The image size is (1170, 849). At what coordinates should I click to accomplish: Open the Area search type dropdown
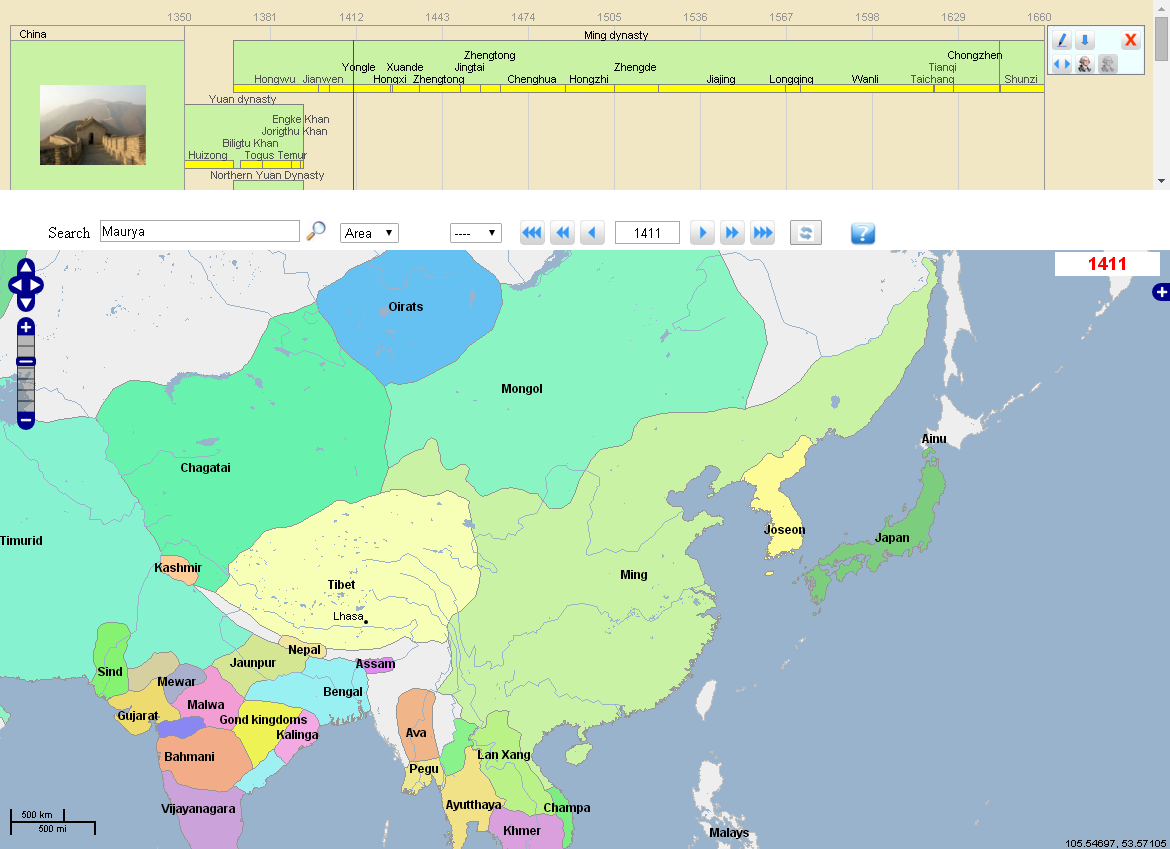pyautogui.click(x=369, y=232)
